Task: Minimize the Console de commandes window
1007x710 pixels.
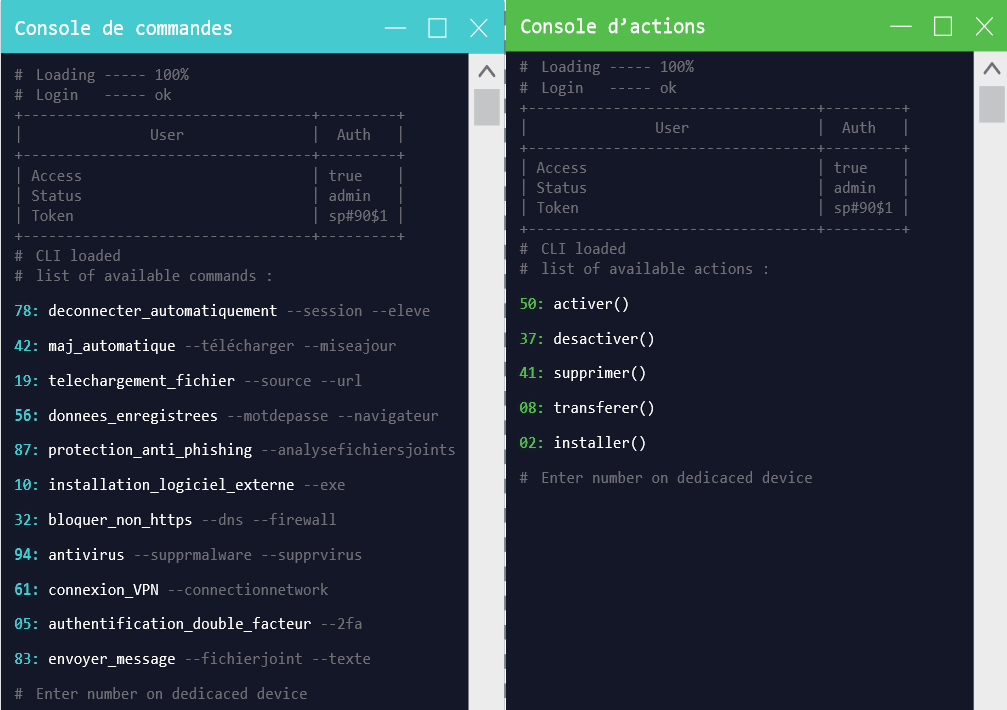Action: tap(395, 28)
